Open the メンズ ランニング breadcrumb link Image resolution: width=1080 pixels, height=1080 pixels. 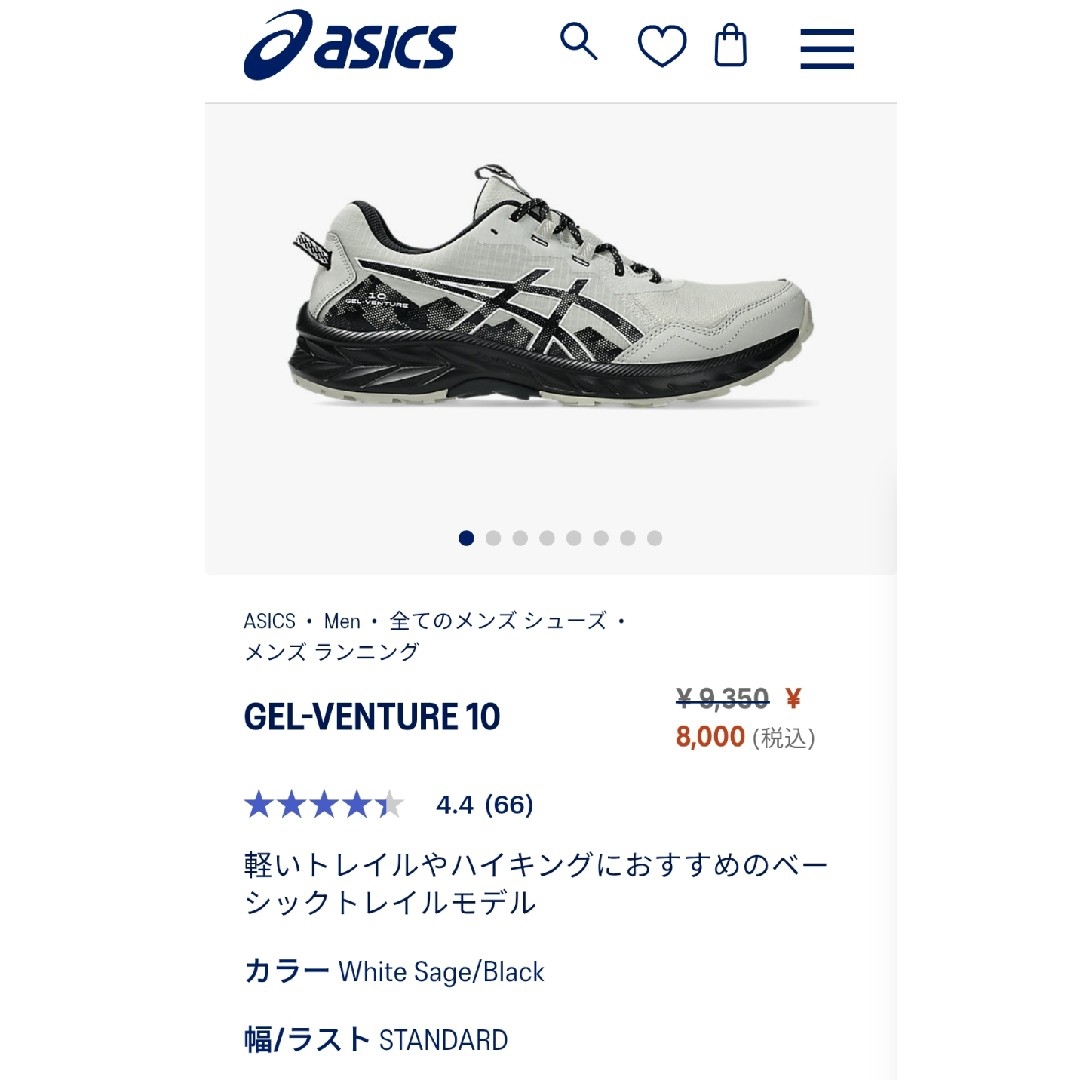click(x=331, y=652)
